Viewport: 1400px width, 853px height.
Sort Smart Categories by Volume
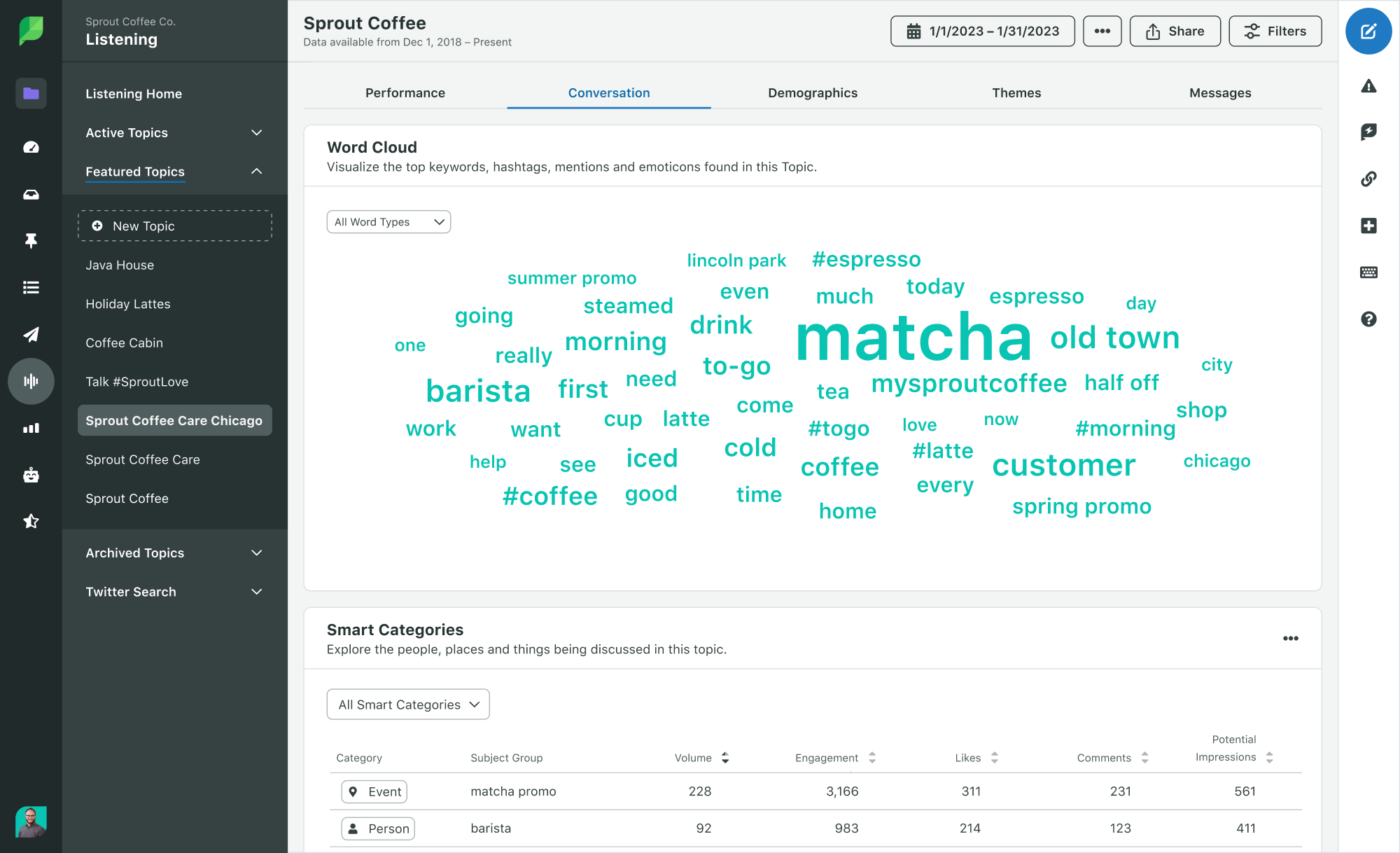click(x=726, y=757)
